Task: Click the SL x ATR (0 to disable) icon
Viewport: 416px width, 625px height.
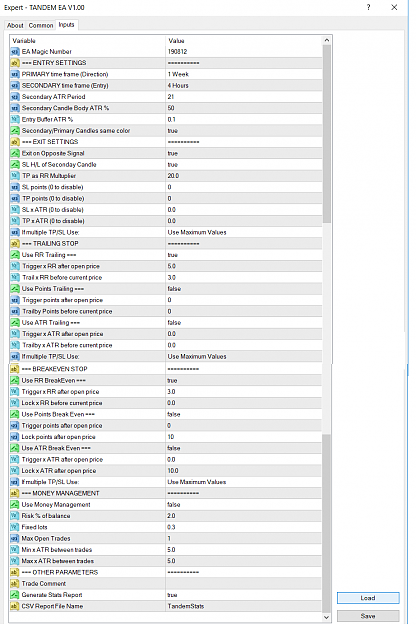Action: point(15,210)
